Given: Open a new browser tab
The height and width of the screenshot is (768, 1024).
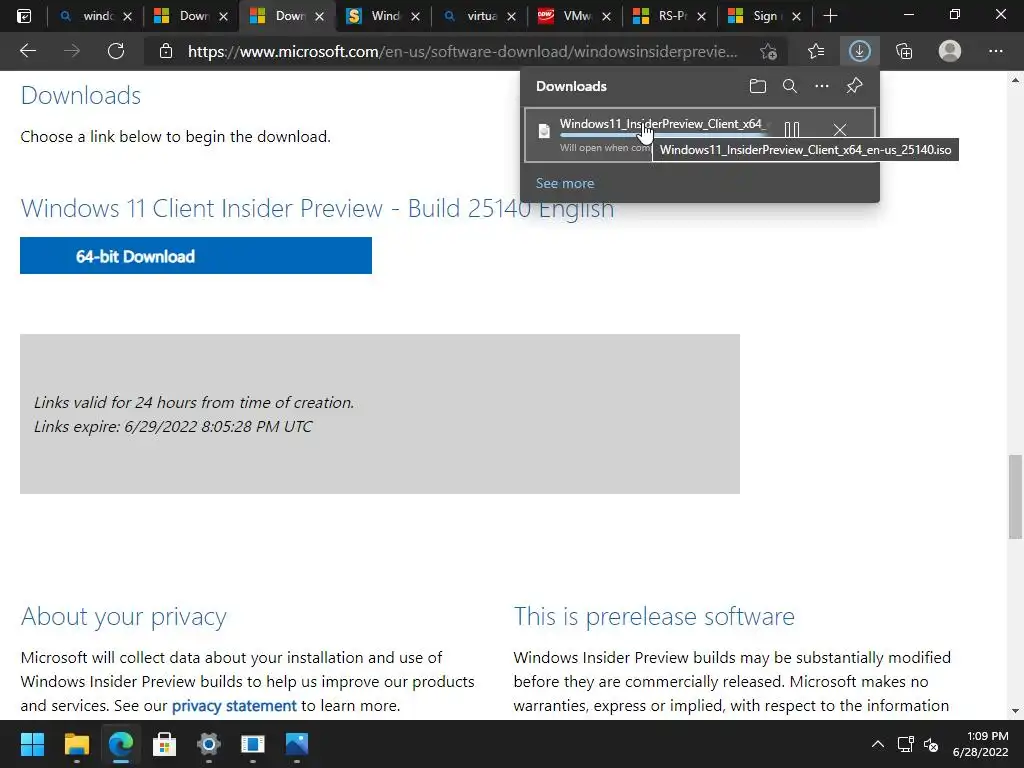Looking at the screenshot, I should [830, 16].
